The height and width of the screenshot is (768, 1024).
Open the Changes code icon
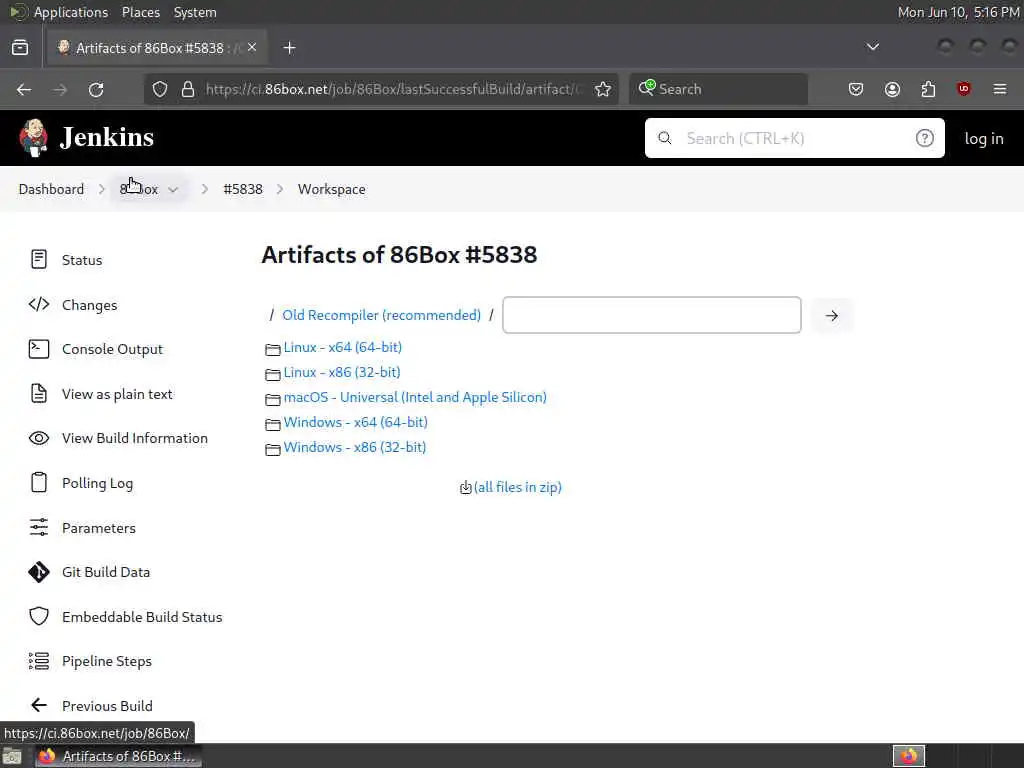click(39, 304)
